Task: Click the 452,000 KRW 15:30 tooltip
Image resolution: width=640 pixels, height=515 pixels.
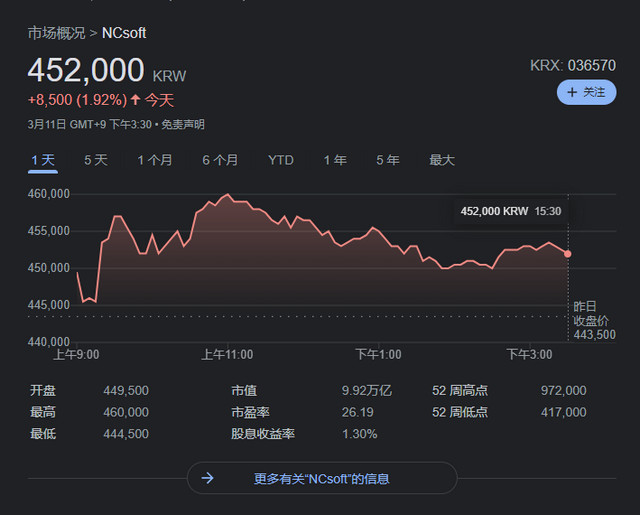Action: coord(511,211)
